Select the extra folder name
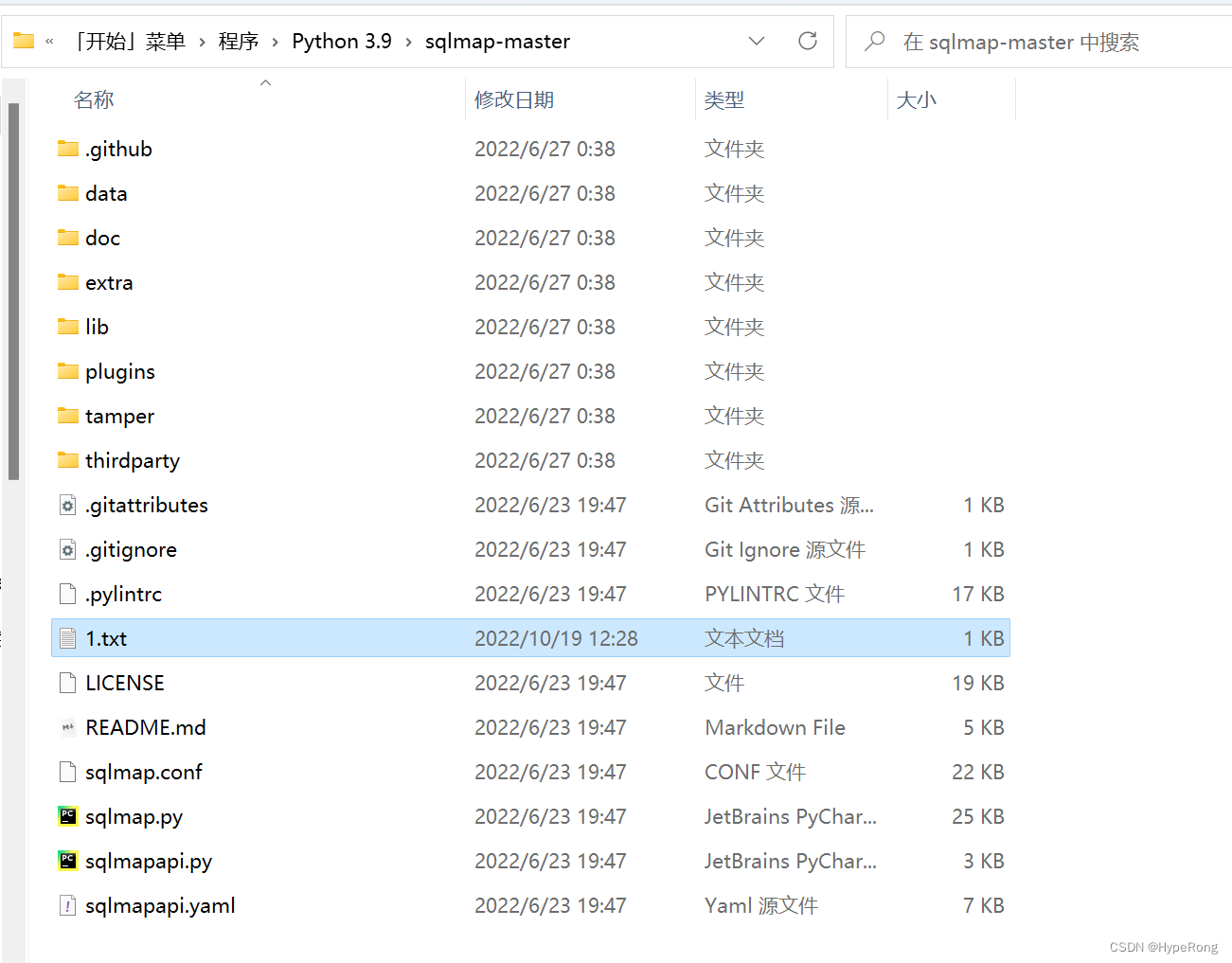 (109, 282)
